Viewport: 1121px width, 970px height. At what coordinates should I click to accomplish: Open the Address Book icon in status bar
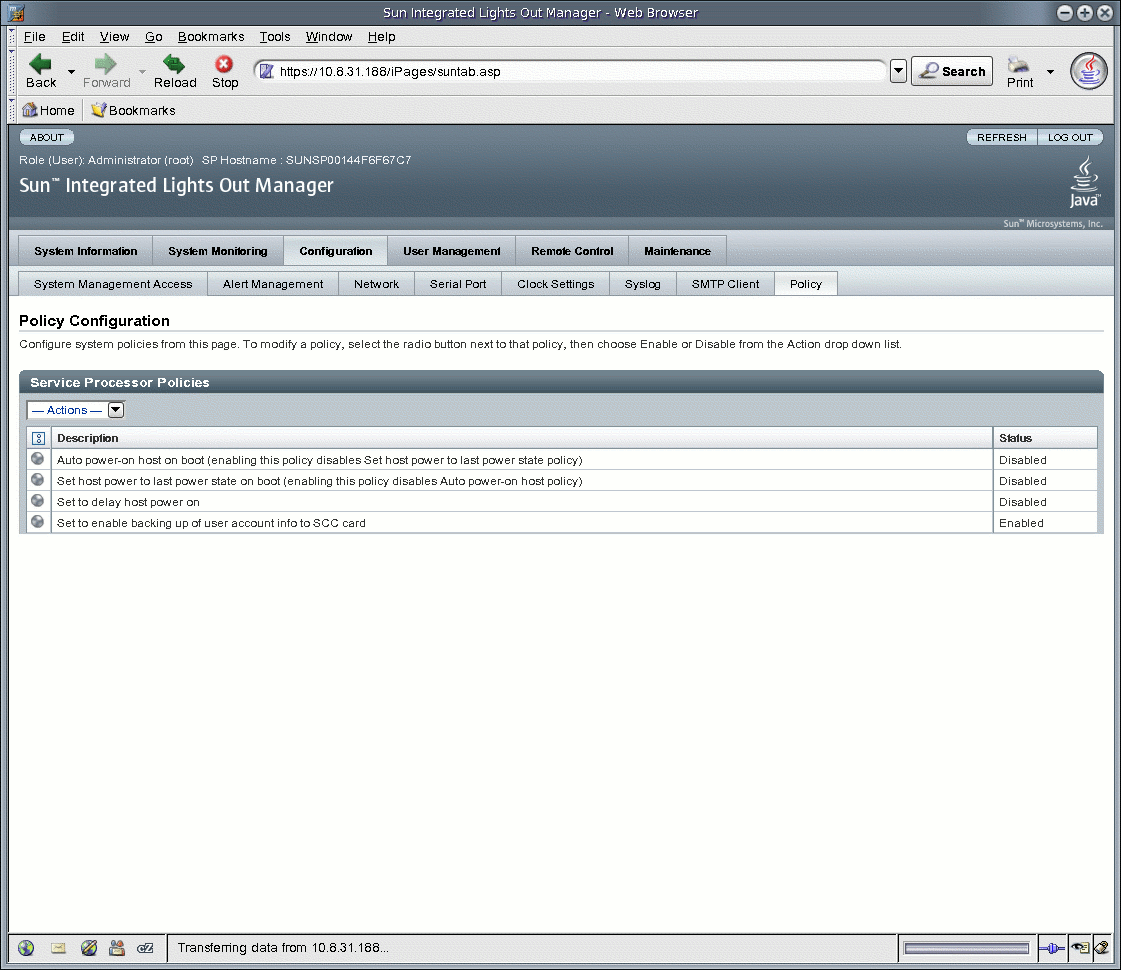[x=117, y=948]
